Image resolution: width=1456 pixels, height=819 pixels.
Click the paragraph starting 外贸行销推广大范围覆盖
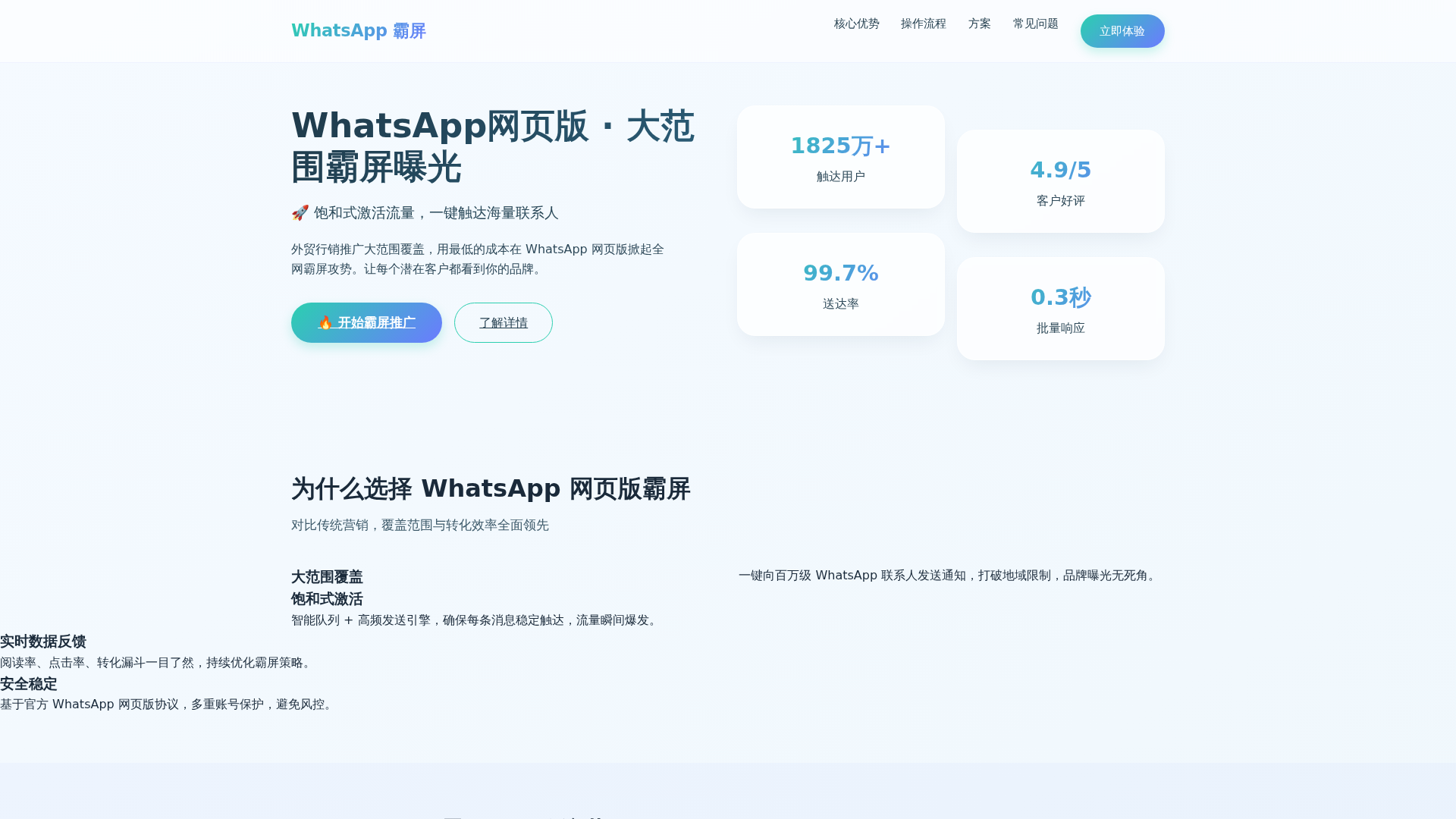(478, 259)
